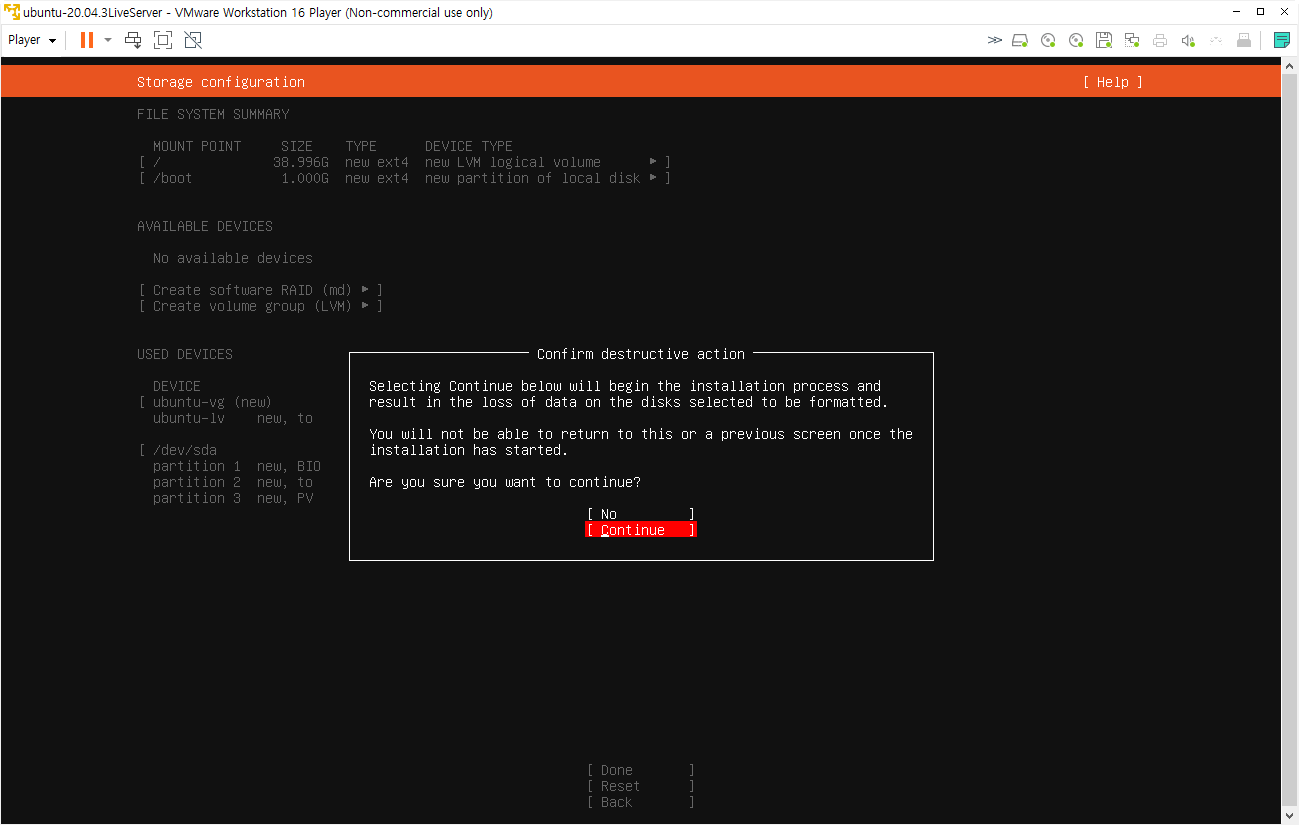This screenshot has width=1299, height=825.
Task: Enter full screen mode
Action: 163,40
